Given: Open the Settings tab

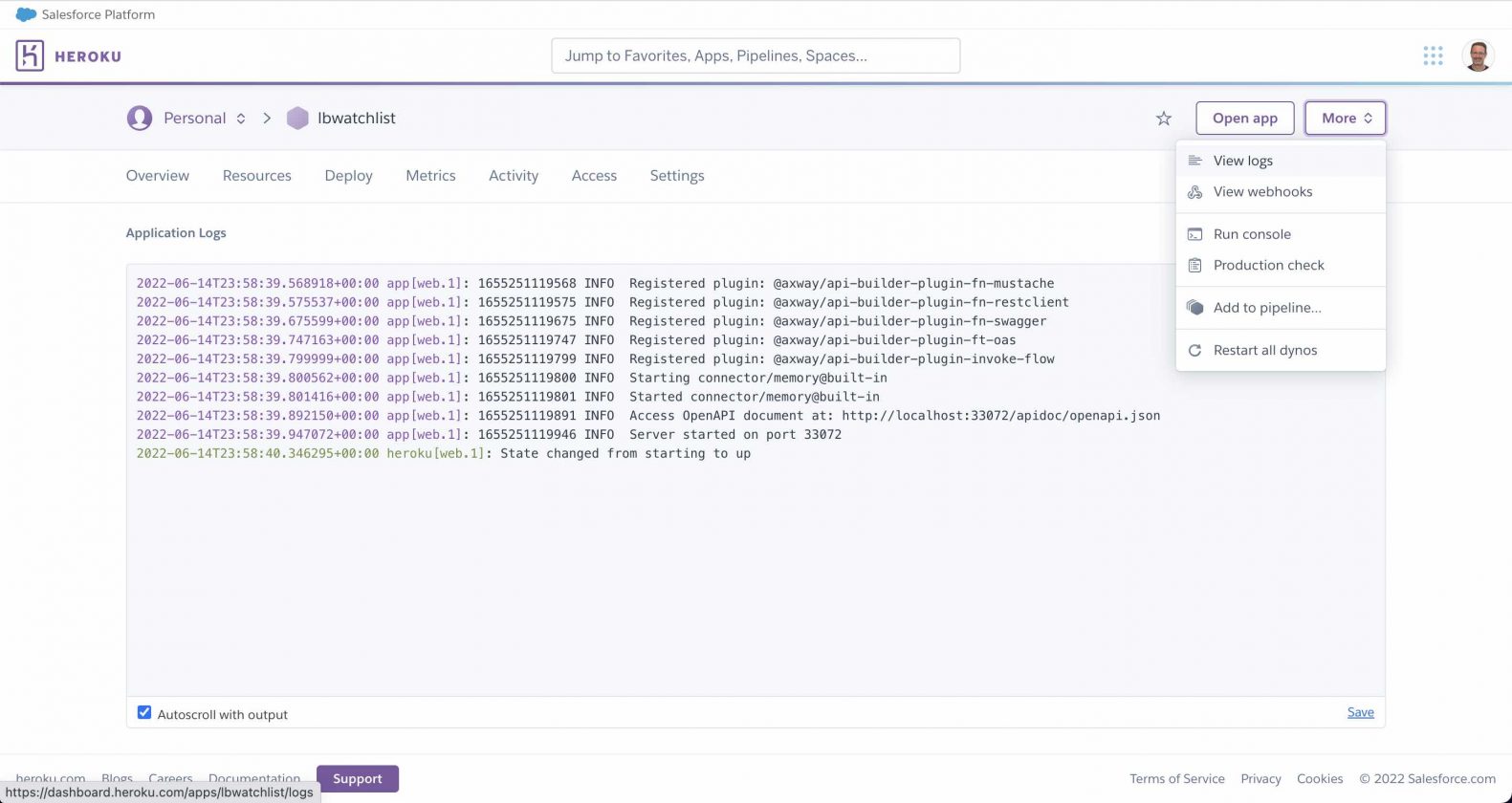Looking at the screenshot, I should click(x=676, y=176).
